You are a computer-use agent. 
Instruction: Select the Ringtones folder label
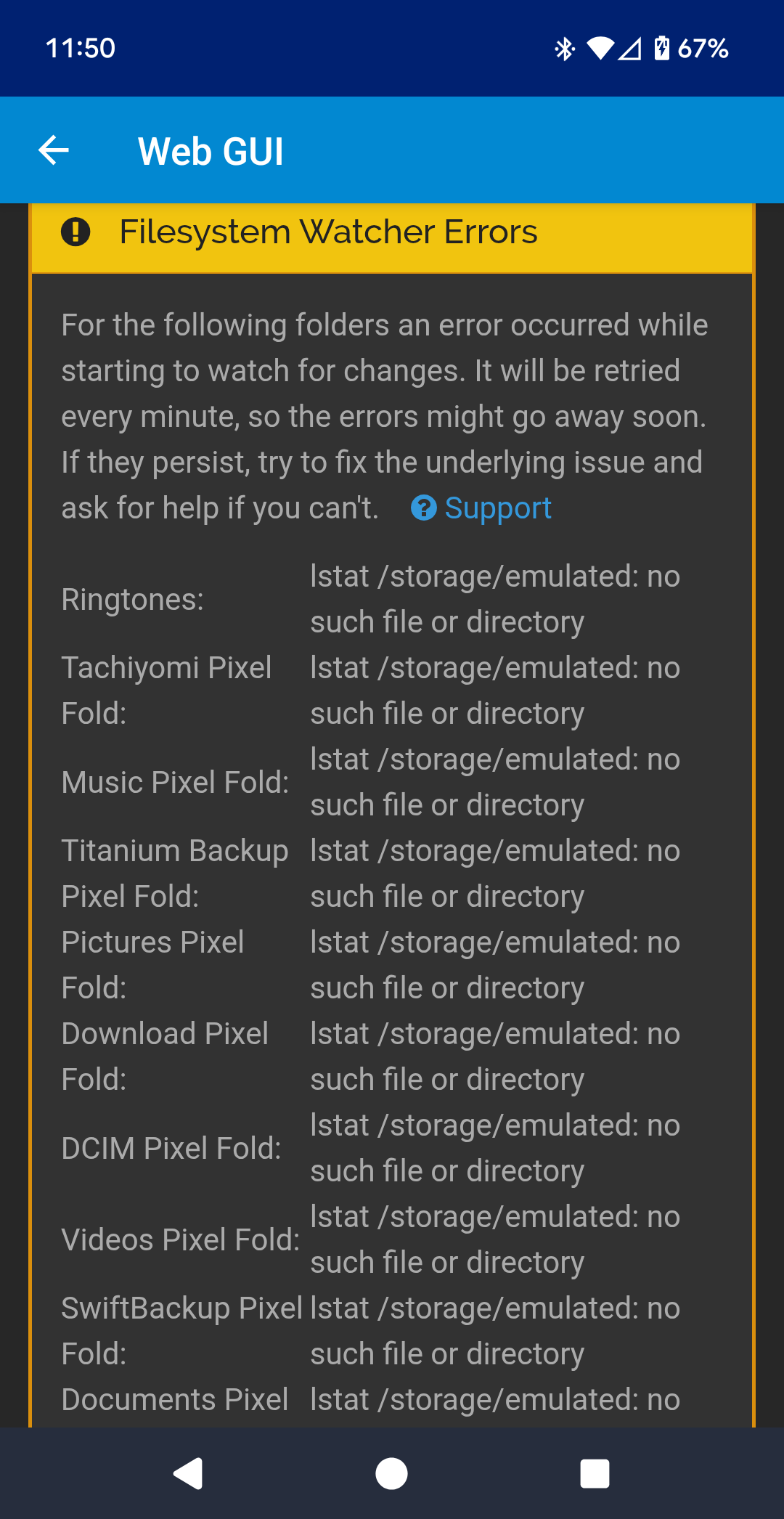133,600
